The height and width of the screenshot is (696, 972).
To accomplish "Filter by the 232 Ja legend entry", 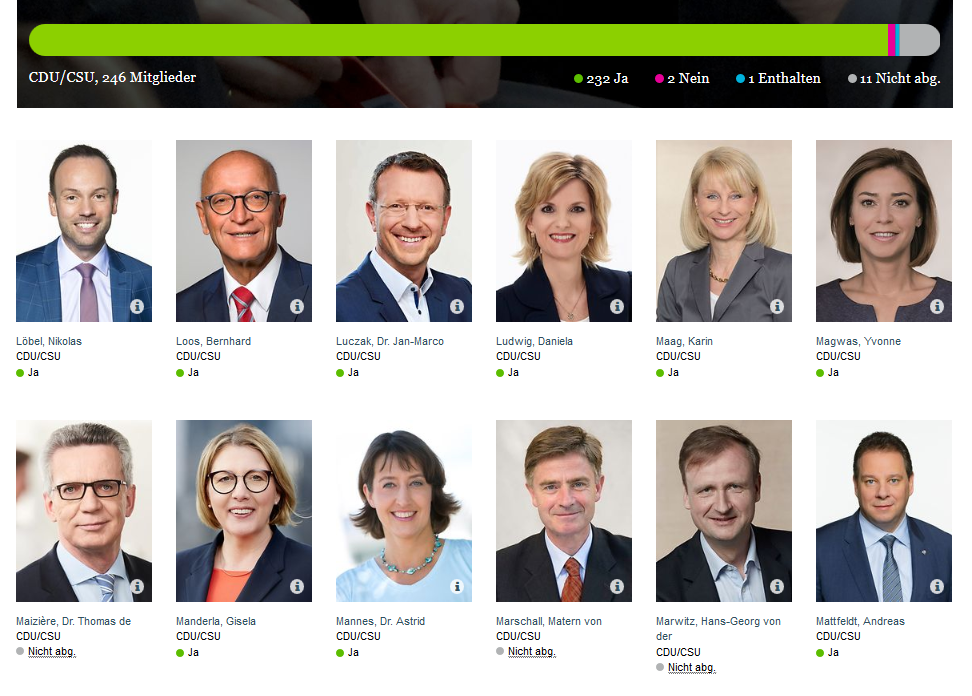I will 601,79.
